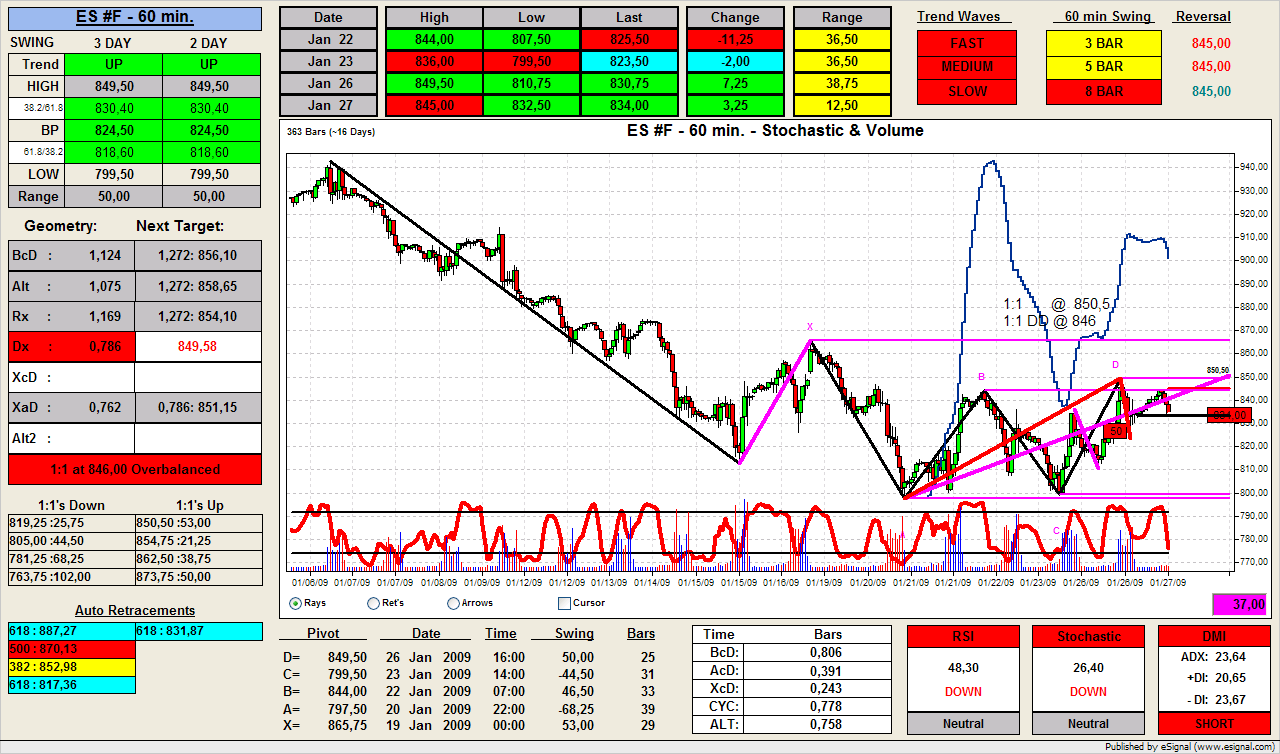The image size is (1280, 754).
Task: Click the red Dx geometry cell
Action: (x=70, y=347)
